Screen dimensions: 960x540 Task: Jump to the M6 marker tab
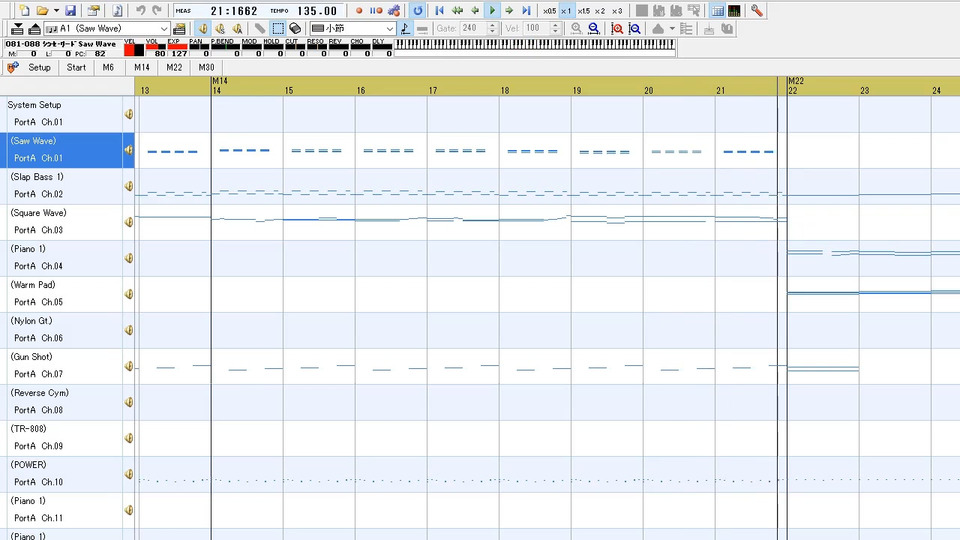108,67
